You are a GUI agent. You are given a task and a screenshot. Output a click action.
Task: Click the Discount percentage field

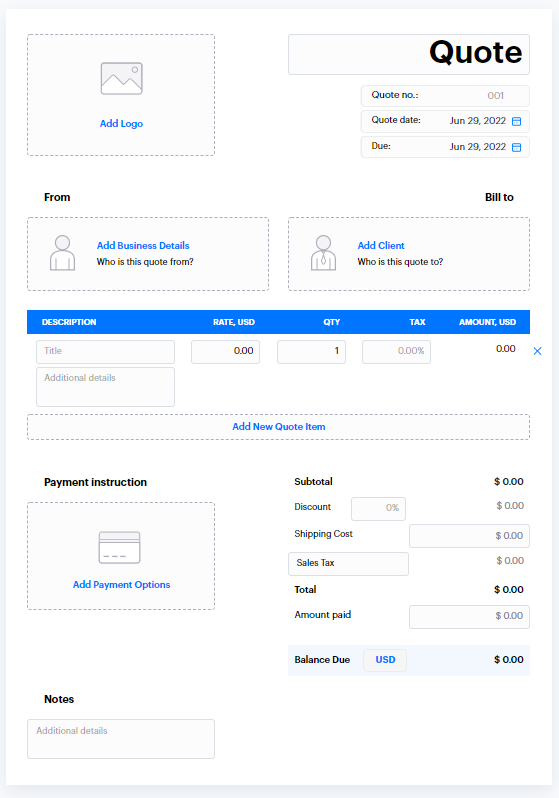pos(378,508)
